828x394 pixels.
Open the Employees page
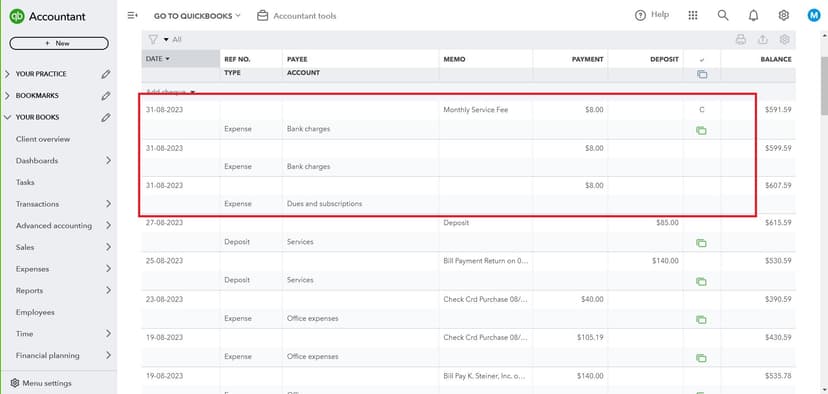coord(35,312)
